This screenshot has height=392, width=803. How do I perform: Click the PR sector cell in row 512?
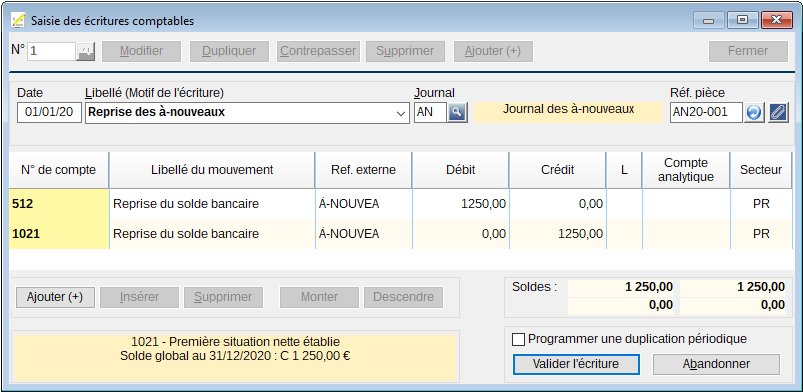(761, 204)
